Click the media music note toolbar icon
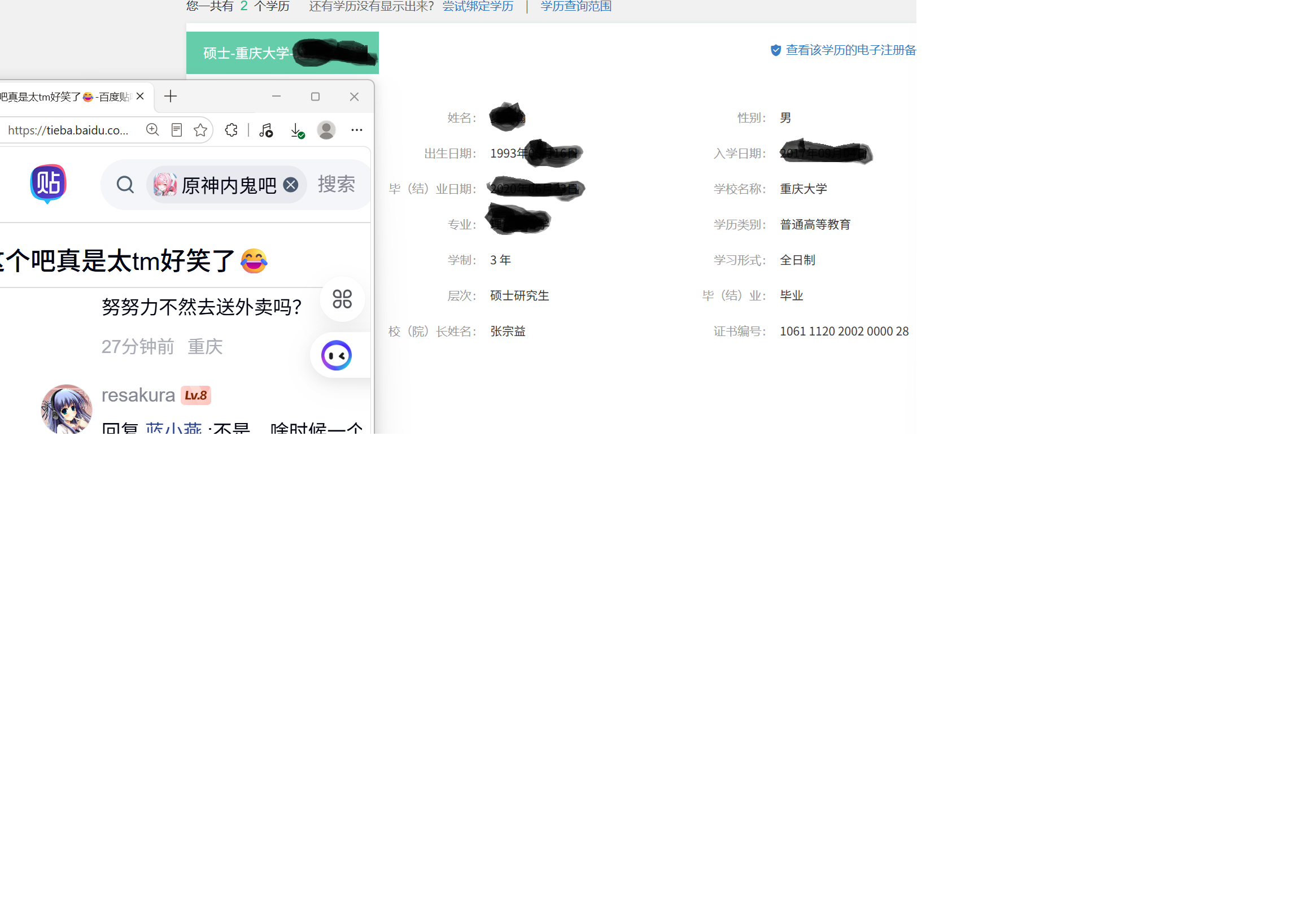This screenshot has height=924, width=1301. [266, 130]
